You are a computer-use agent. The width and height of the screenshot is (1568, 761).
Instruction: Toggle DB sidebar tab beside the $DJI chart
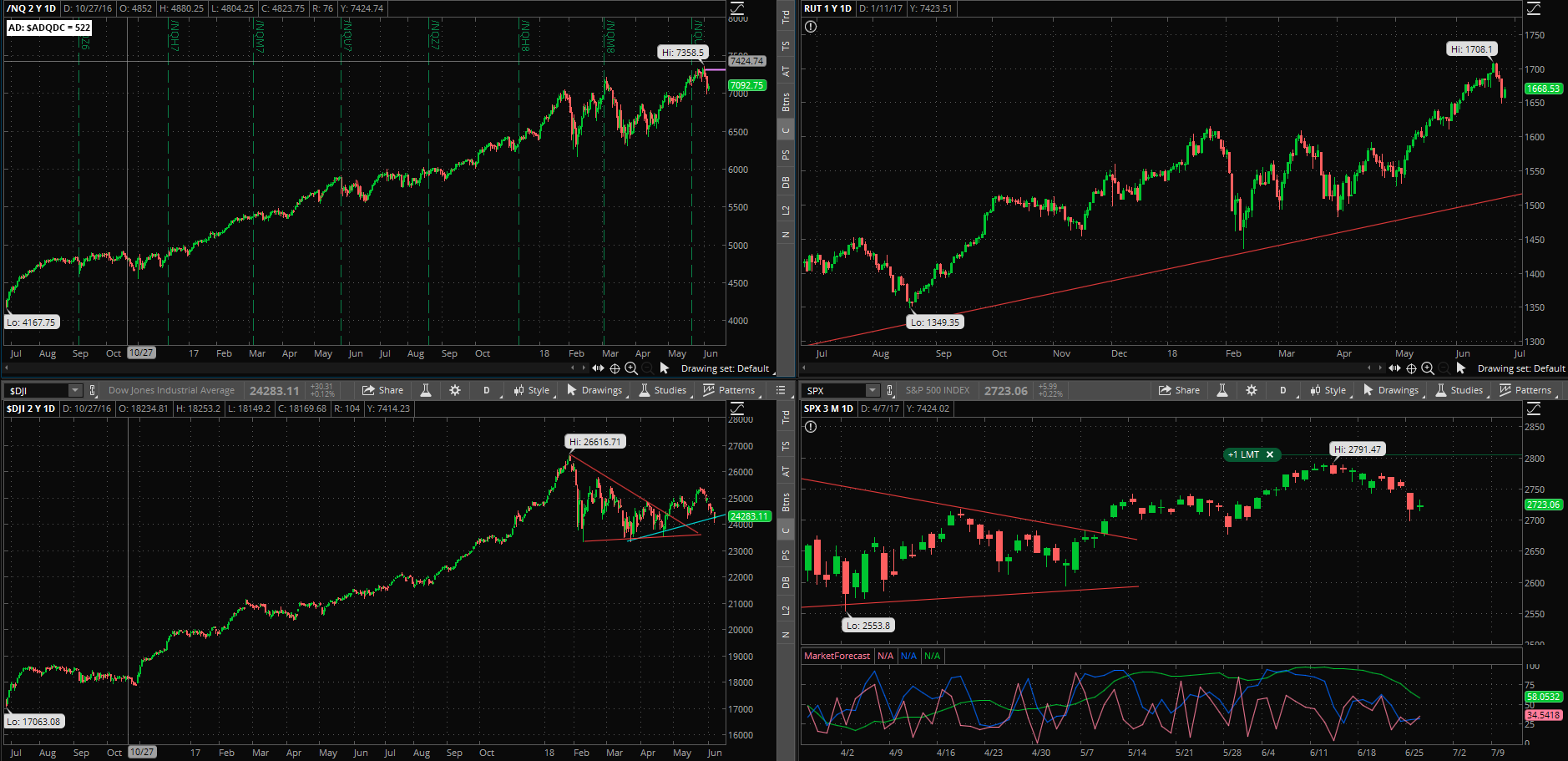tap(786, 582)
